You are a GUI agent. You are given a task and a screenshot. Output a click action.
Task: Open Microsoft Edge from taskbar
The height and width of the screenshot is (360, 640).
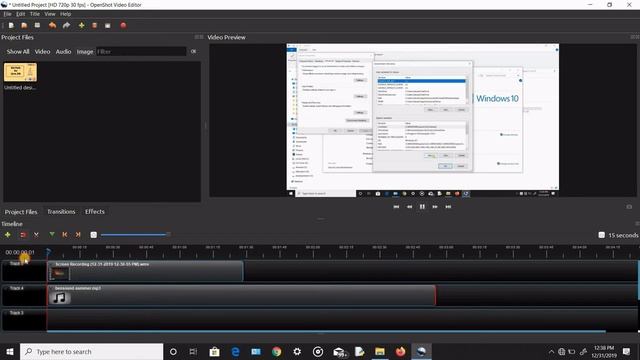pyautogui.click(x=235, y=351)
